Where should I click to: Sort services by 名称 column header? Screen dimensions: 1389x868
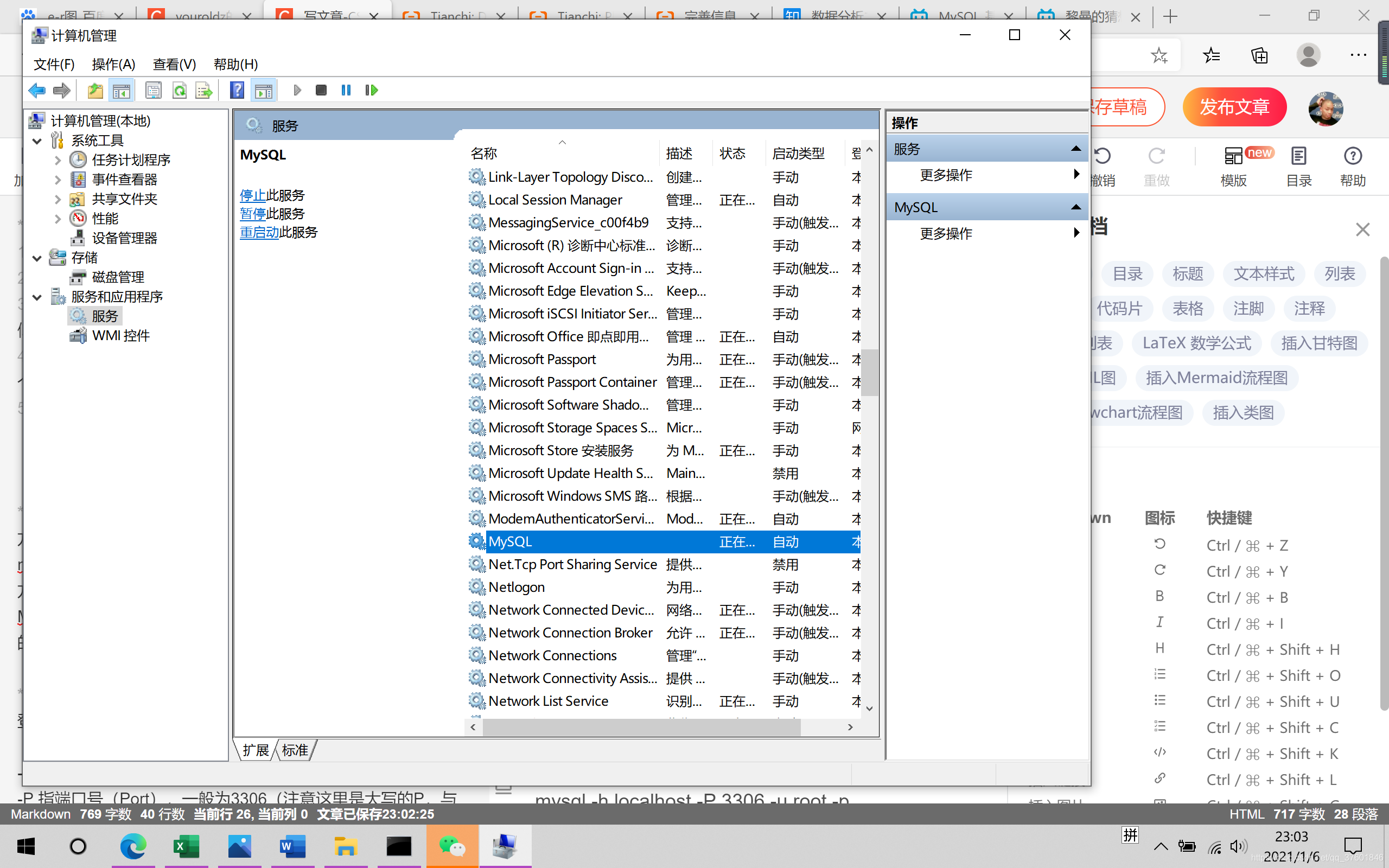tap(562, 152)
